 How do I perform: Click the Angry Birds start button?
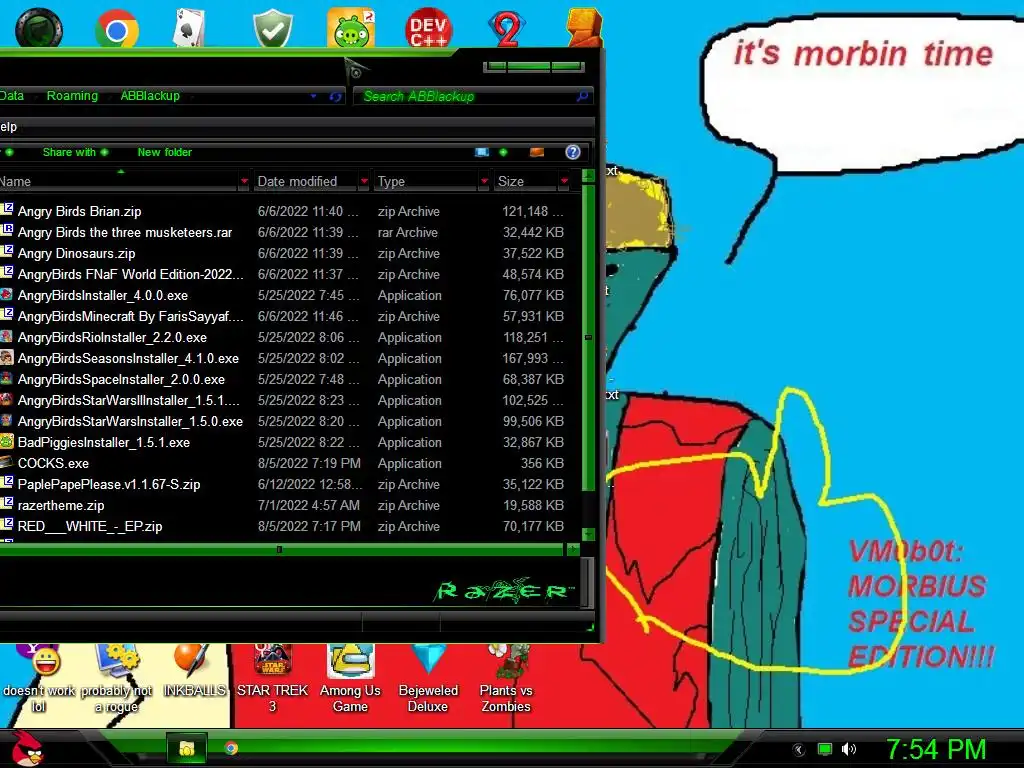(x=26, y=748)
